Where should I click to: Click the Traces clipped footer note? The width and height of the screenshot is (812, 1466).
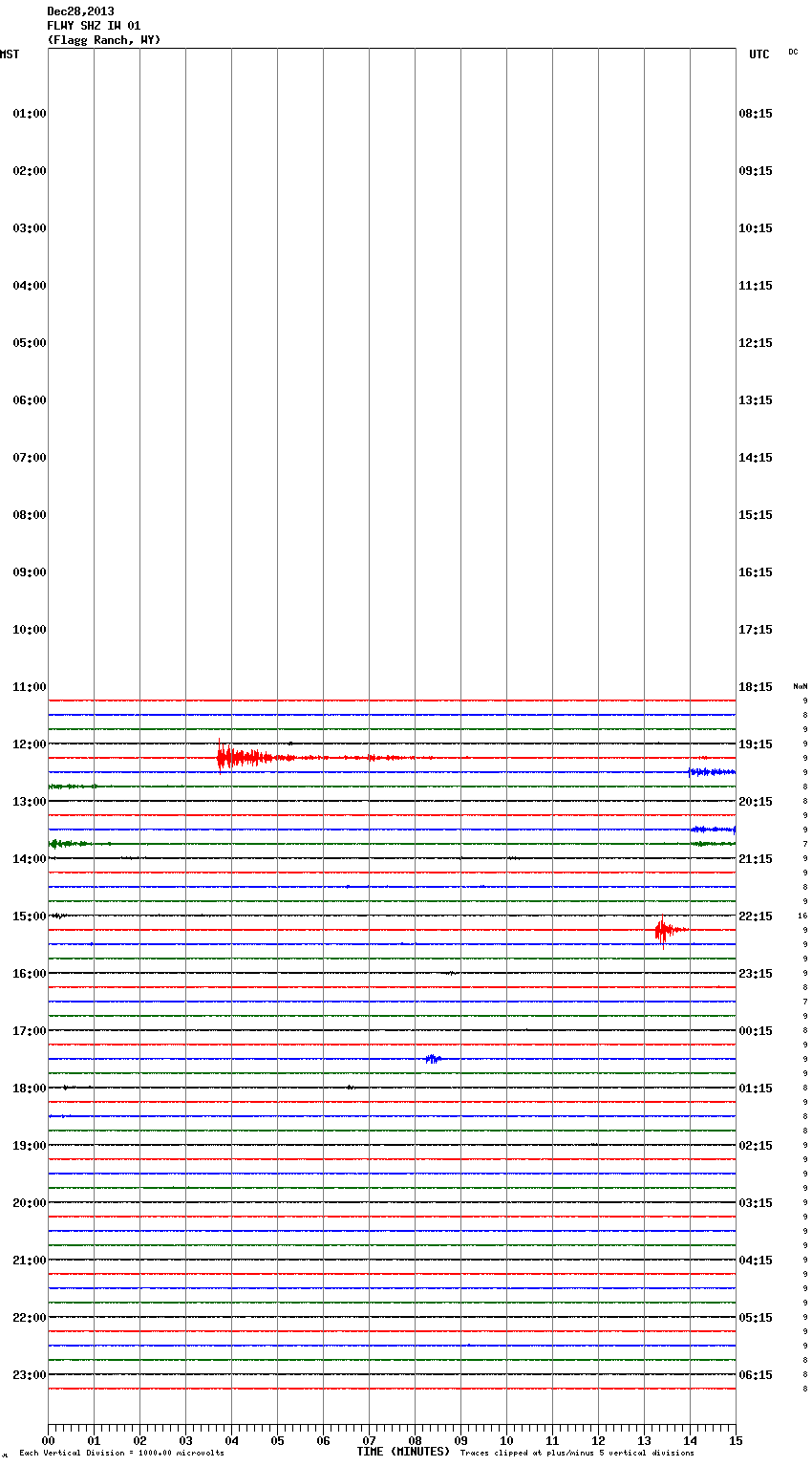577,1454
